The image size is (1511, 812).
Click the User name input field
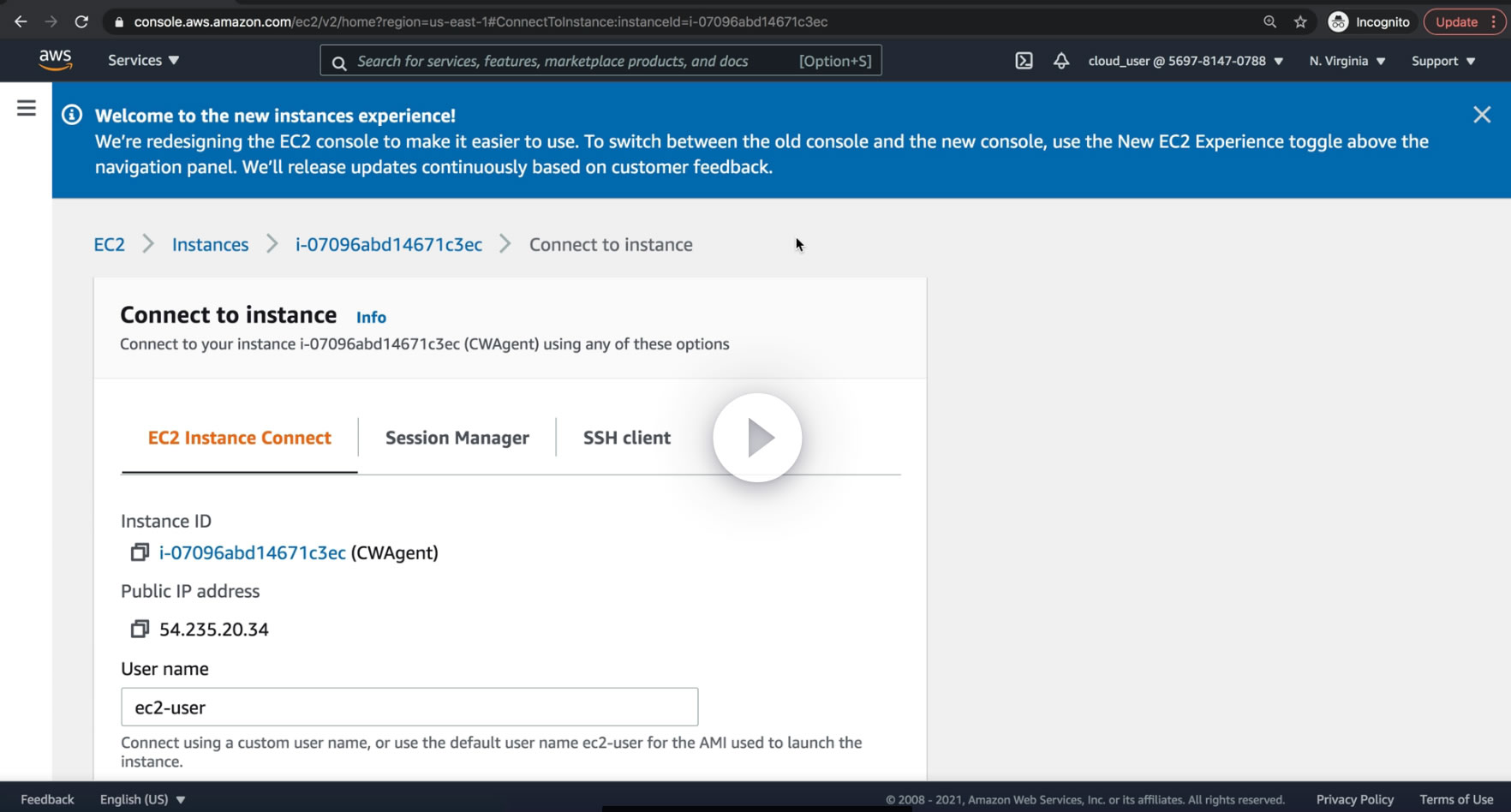pos(409,708)
